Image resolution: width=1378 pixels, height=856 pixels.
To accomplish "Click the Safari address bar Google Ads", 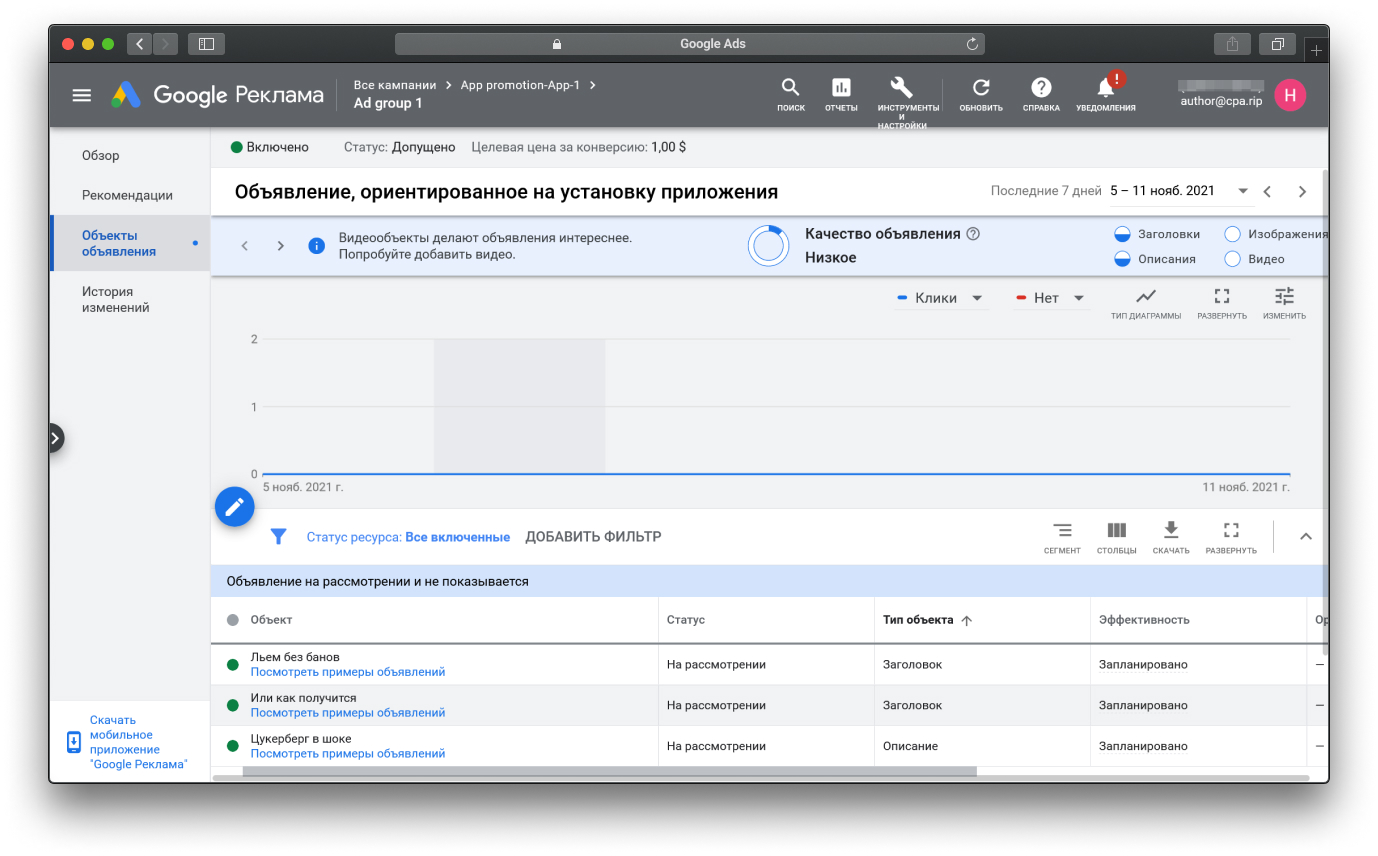I will 690,44.
